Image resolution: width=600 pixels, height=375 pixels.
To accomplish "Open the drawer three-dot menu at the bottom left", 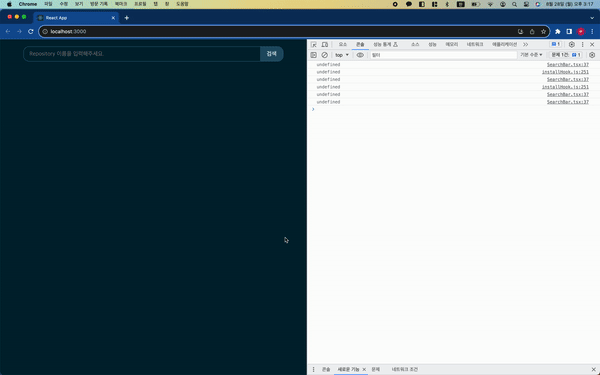I will click(313, 369).
